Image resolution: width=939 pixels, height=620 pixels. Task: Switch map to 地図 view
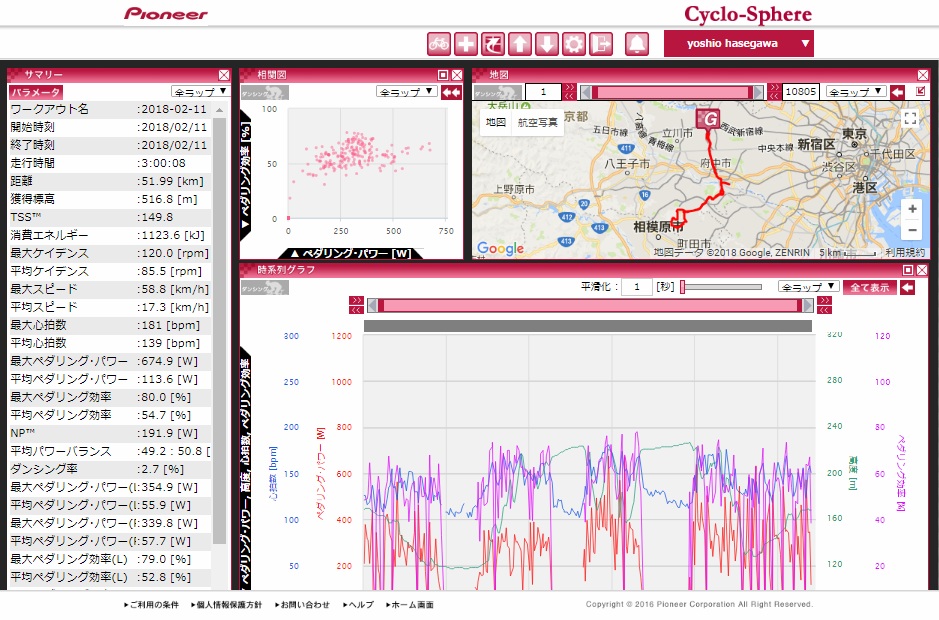pyautogui.click(x=496, y=122)
